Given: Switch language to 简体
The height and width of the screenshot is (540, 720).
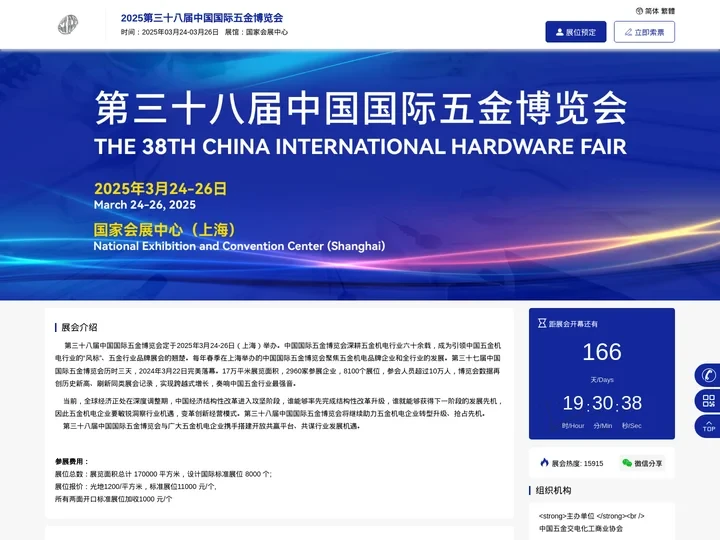Looking at the screenshot, I should coord(652,11).
